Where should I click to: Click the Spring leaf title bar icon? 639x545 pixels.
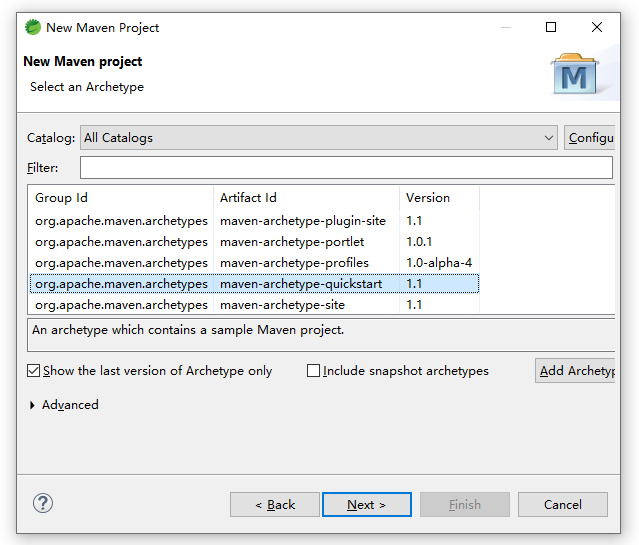[33, 27]
